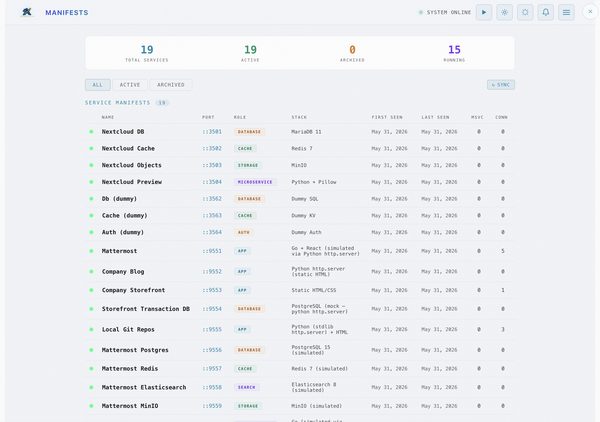Open port link :9555
Screen dimensions: 600x422
pyautogui.click(x=212, y=329)
